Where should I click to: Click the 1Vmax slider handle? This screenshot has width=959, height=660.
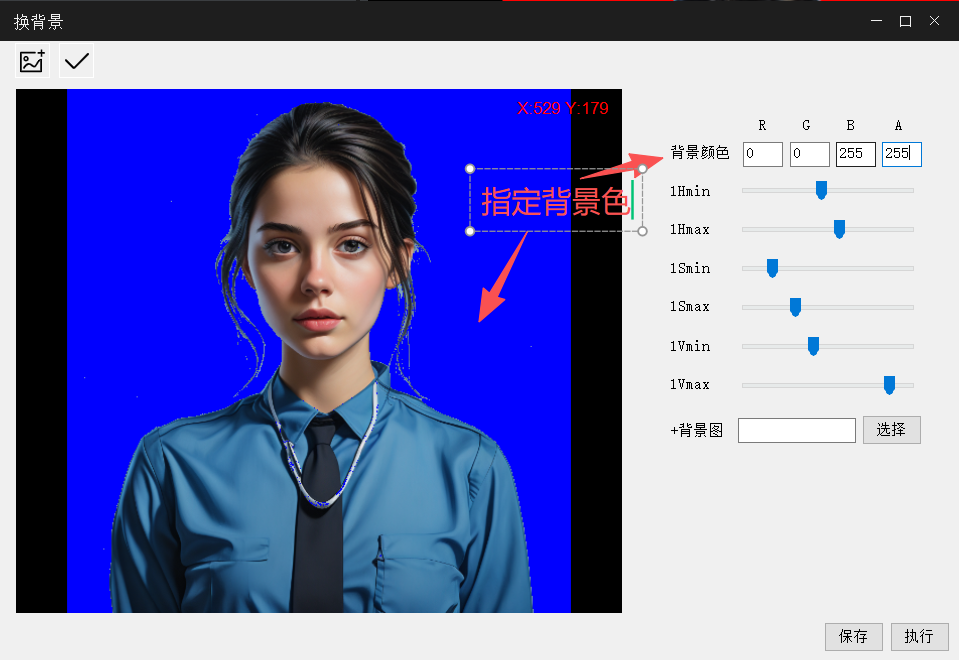pyautogui.click(x=889, y=385)
